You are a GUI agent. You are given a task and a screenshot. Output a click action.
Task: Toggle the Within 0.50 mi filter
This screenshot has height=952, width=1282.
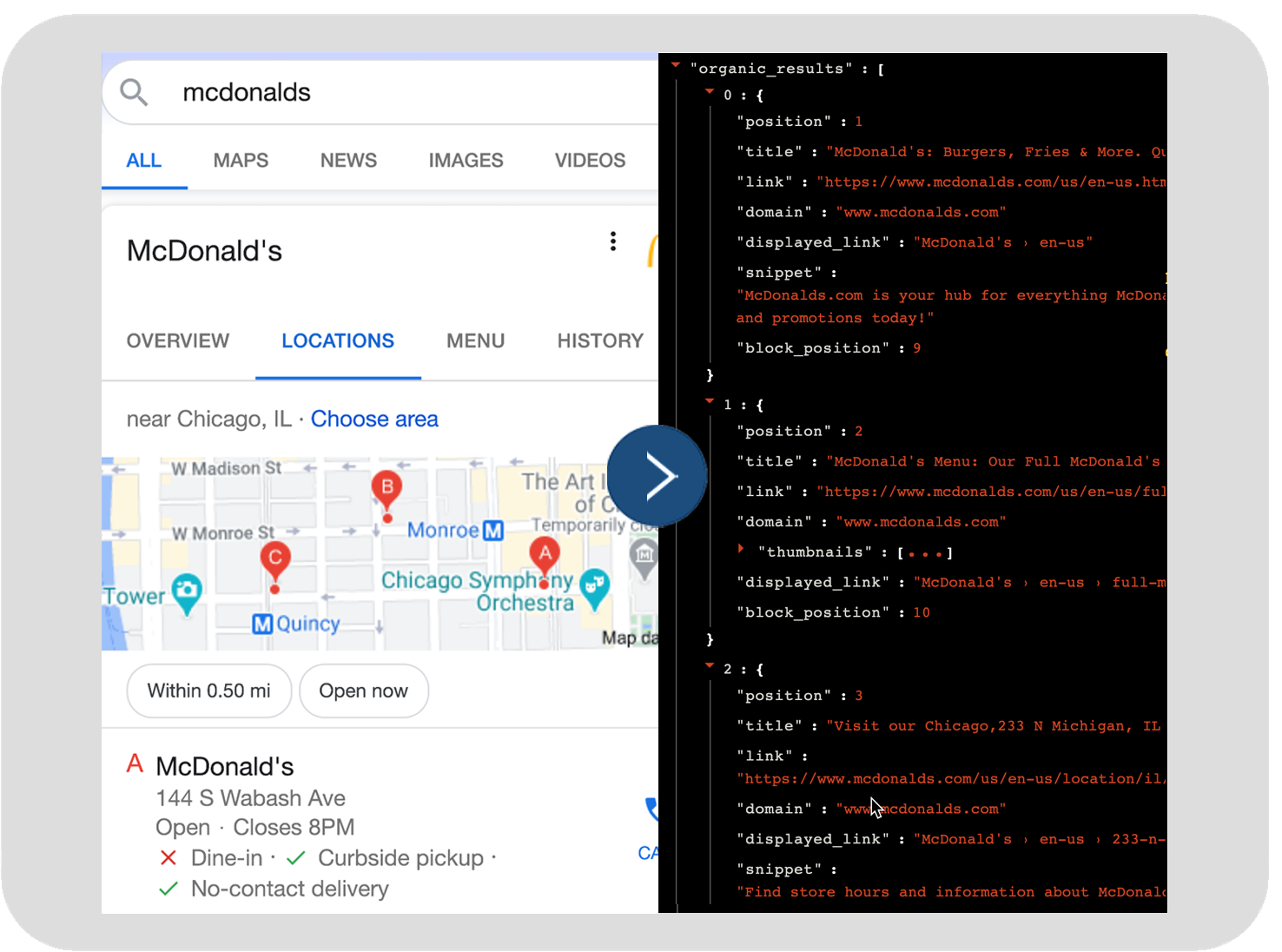(x=209, y=690)
